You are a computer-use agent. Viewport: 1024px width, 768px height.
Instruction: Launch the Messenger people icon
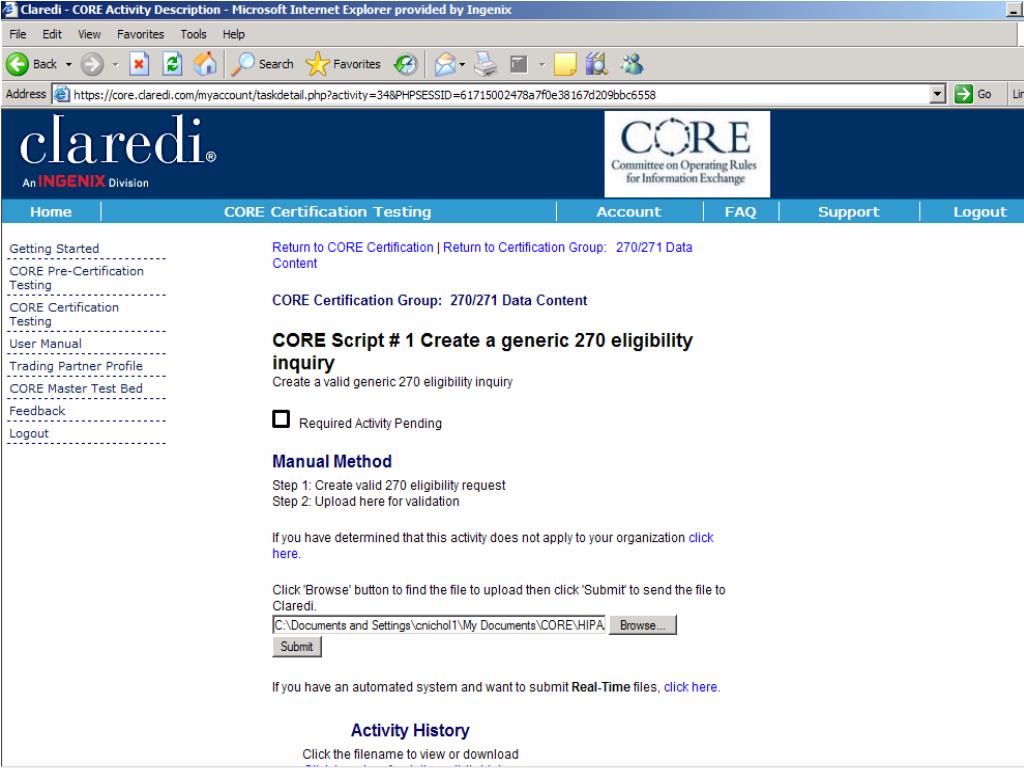tap(632, 64)
